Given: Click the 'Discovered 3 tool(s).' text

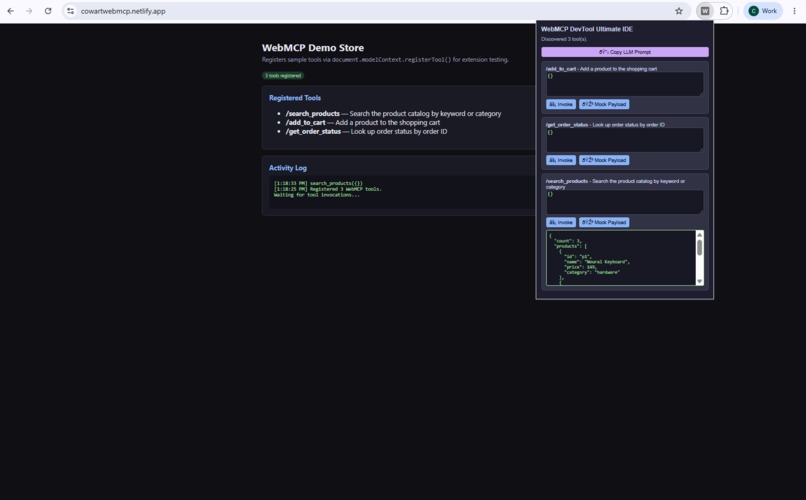Looking at the screenshot, I should (564, 39).
